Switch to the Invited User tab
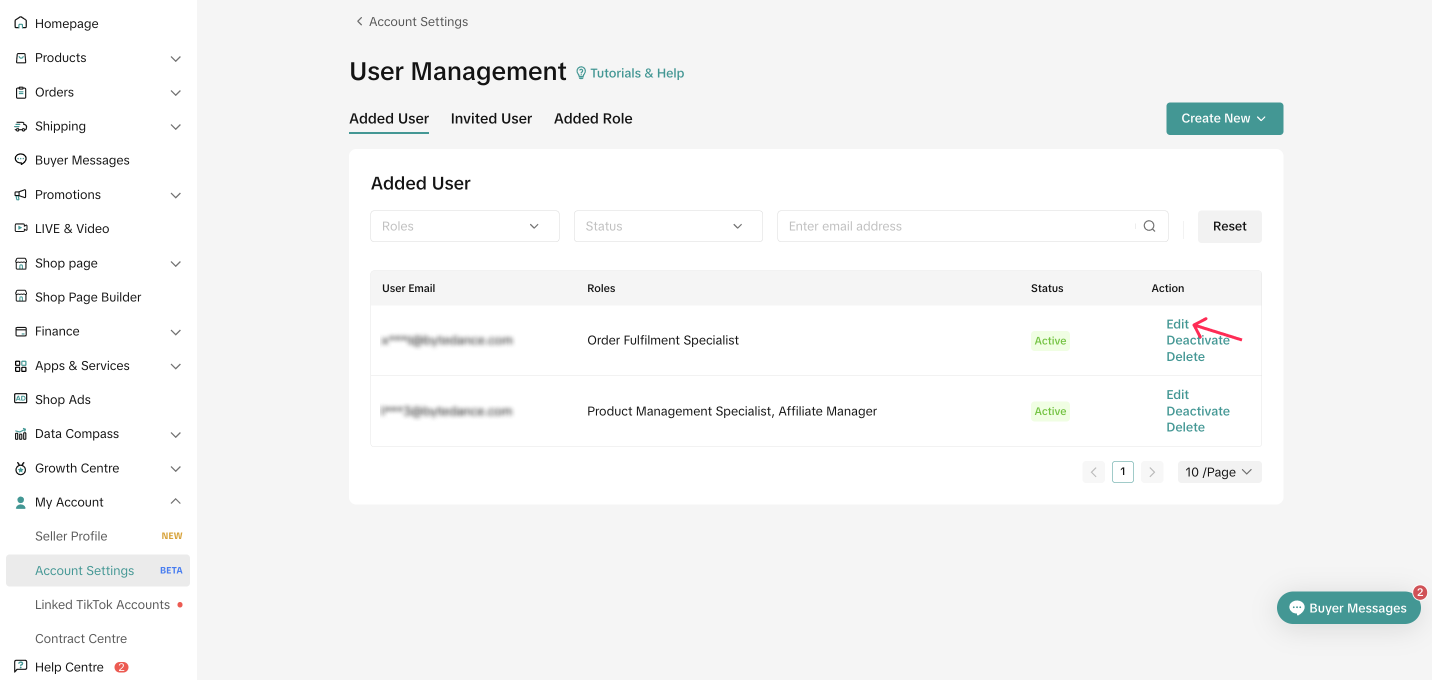 coord(491,118)
